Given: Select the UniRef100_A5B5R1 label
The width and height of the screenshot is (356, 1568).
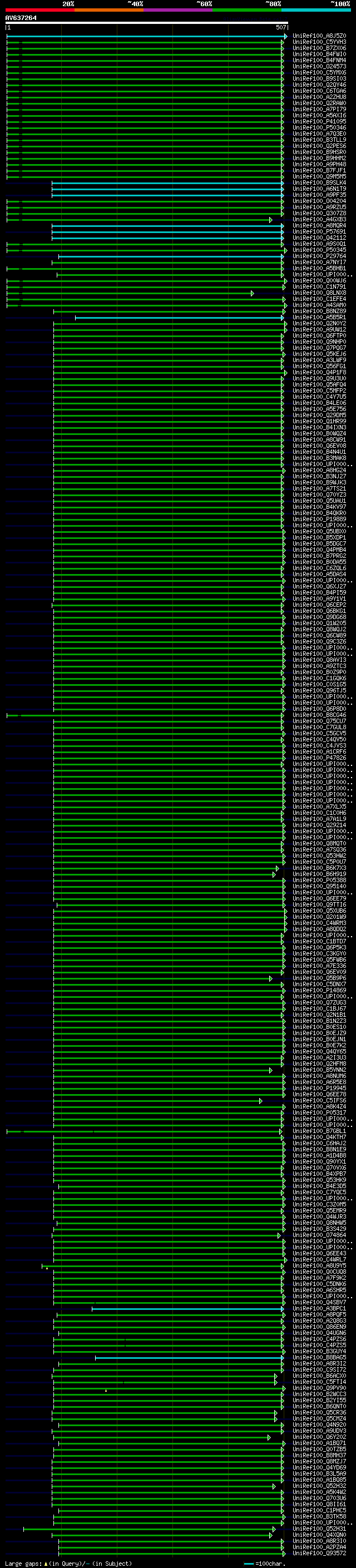Looking at the screenshot, I should [319, 317].
